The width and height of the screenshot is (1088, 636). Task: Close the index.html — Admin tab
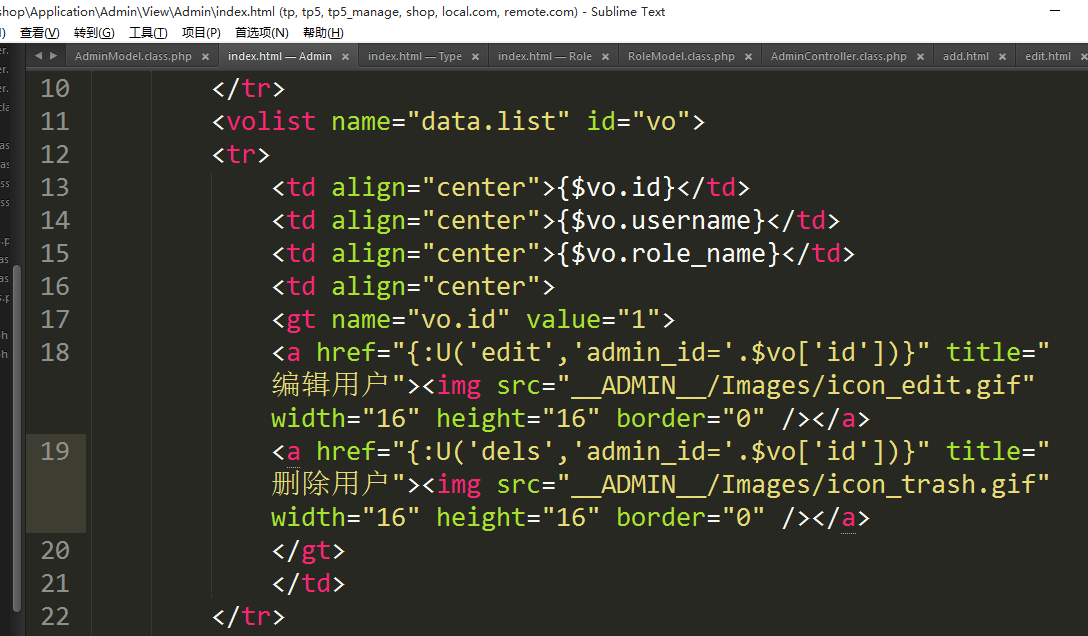tap(345, 57)
